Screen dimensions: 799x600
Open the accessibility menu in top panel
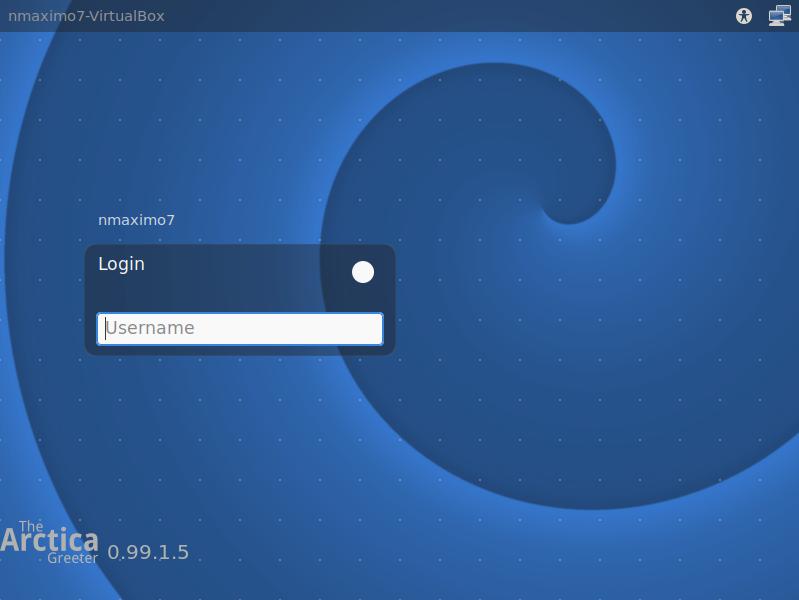[743, 16]
